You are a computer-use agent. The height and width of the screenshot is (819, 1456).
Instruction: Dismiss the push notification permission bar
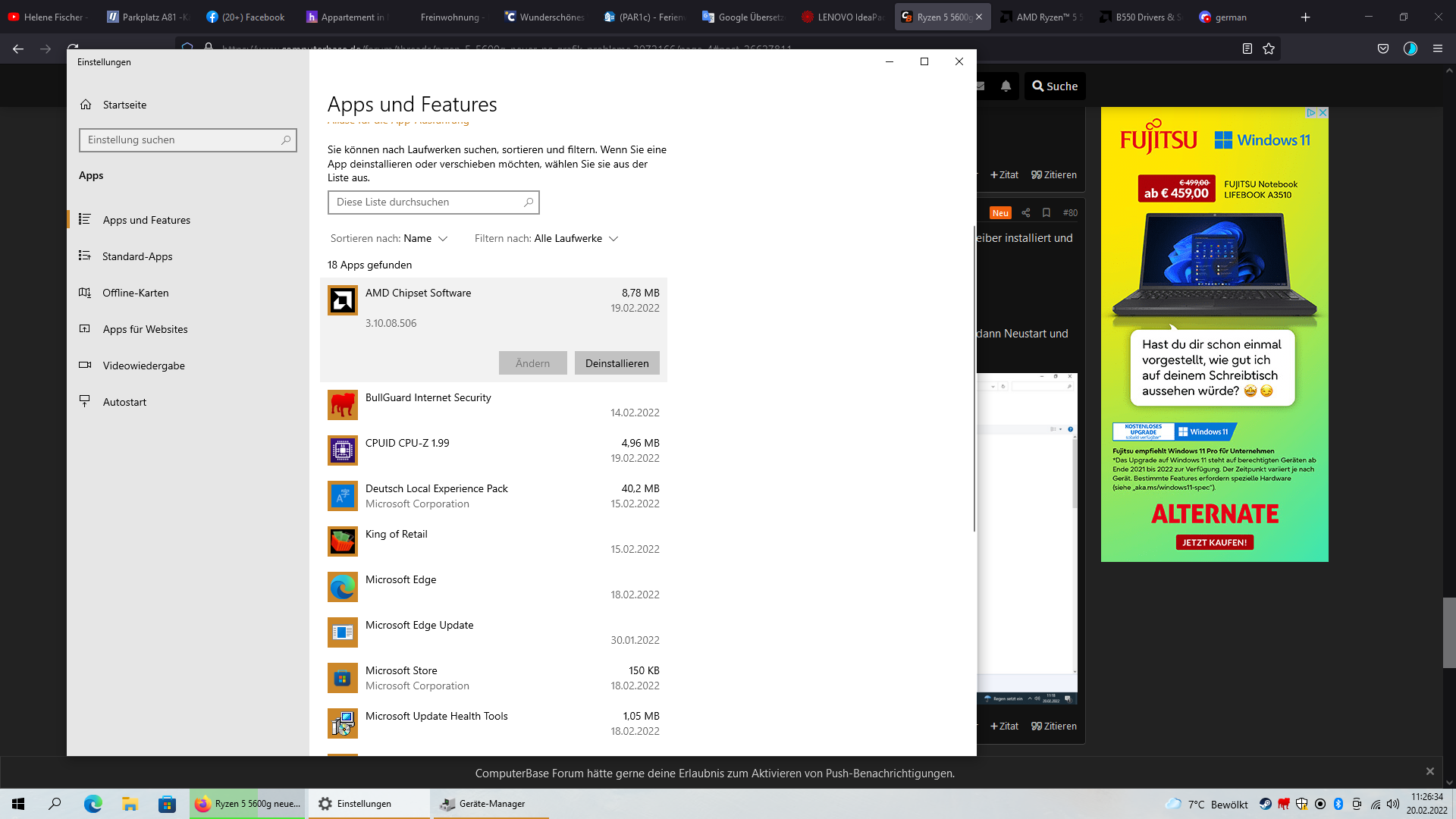click(1429, 771)
